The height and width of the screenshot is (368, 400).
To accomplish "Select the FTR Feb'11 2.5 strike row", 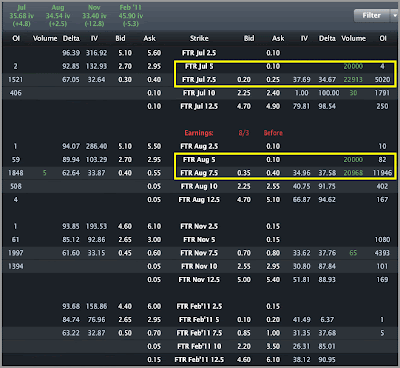I will [x=200, y=306].
